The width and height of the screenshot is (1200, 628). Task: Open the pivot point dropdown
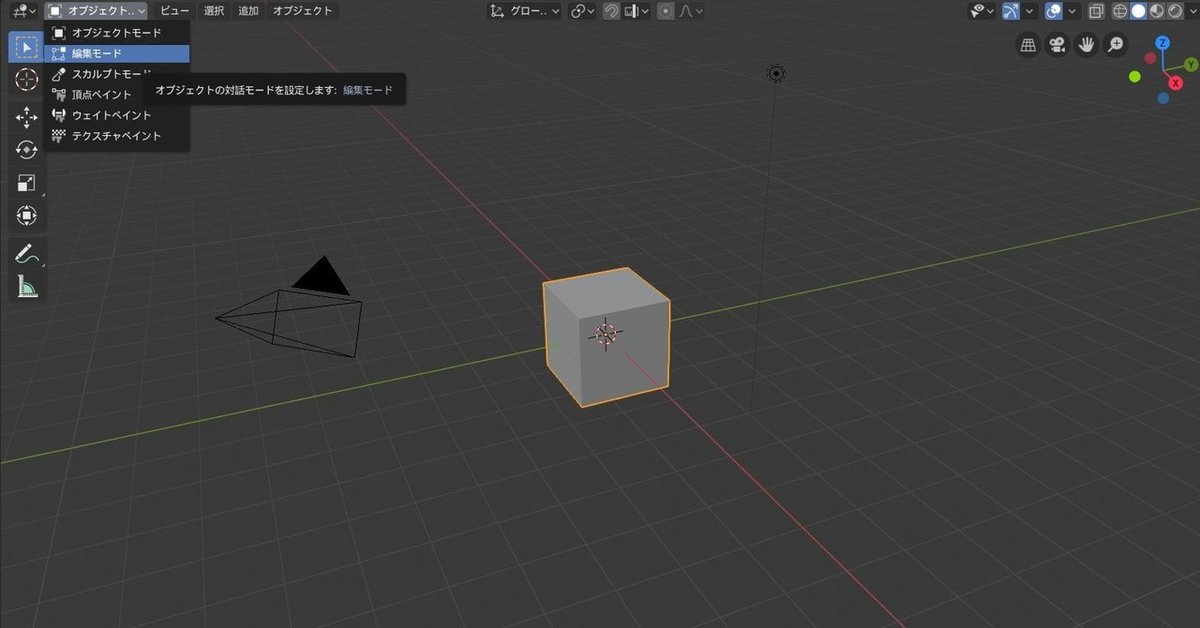click(582, 11)
